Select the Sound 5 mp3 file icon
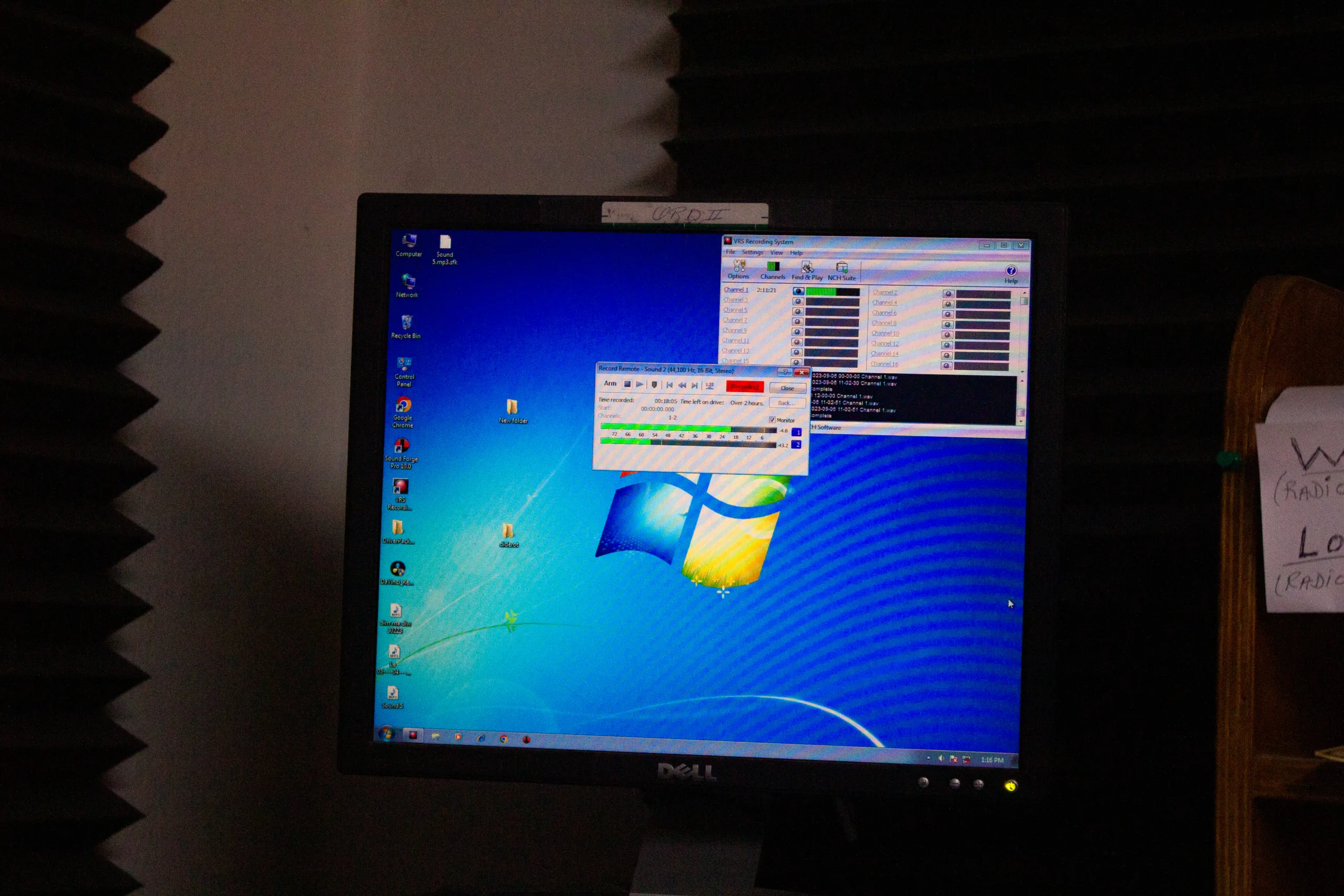1344x896 pixels. [x=392, y=697]
